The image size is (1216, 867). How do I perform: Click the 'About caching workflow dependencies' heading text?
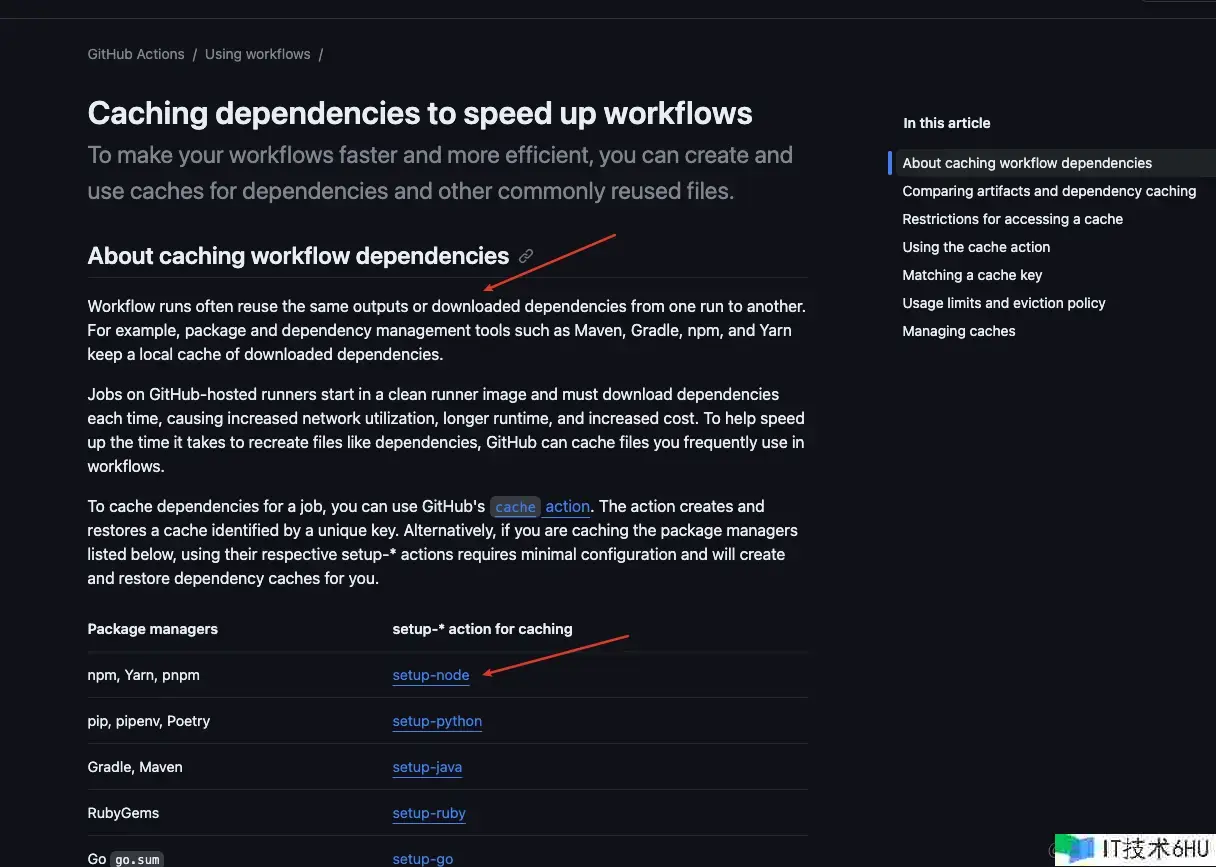point(298,256)
